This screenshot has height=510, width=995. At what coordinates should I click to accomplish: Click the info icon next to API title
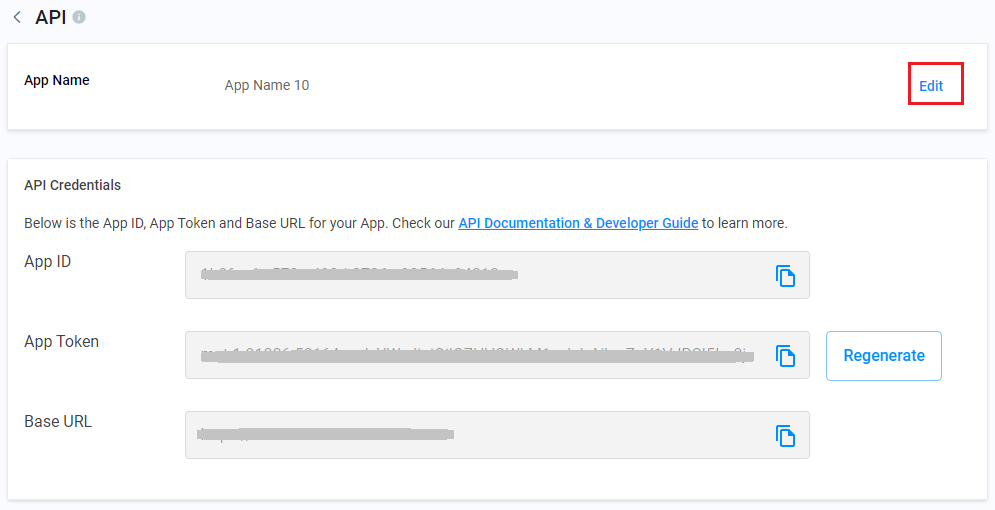tap(79, 17)
